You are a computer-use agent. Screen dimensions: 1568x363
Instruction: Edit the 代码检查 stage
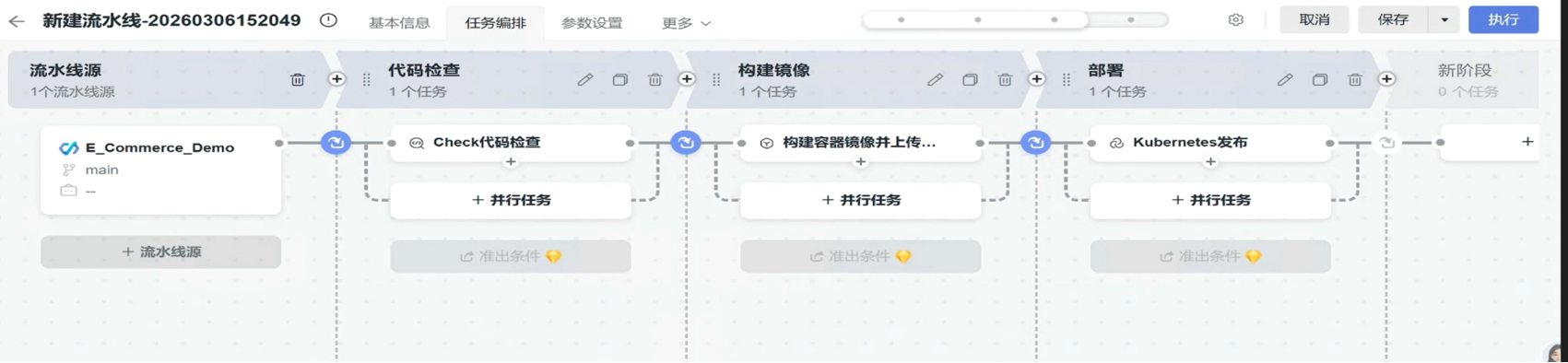tap(584, 80)
